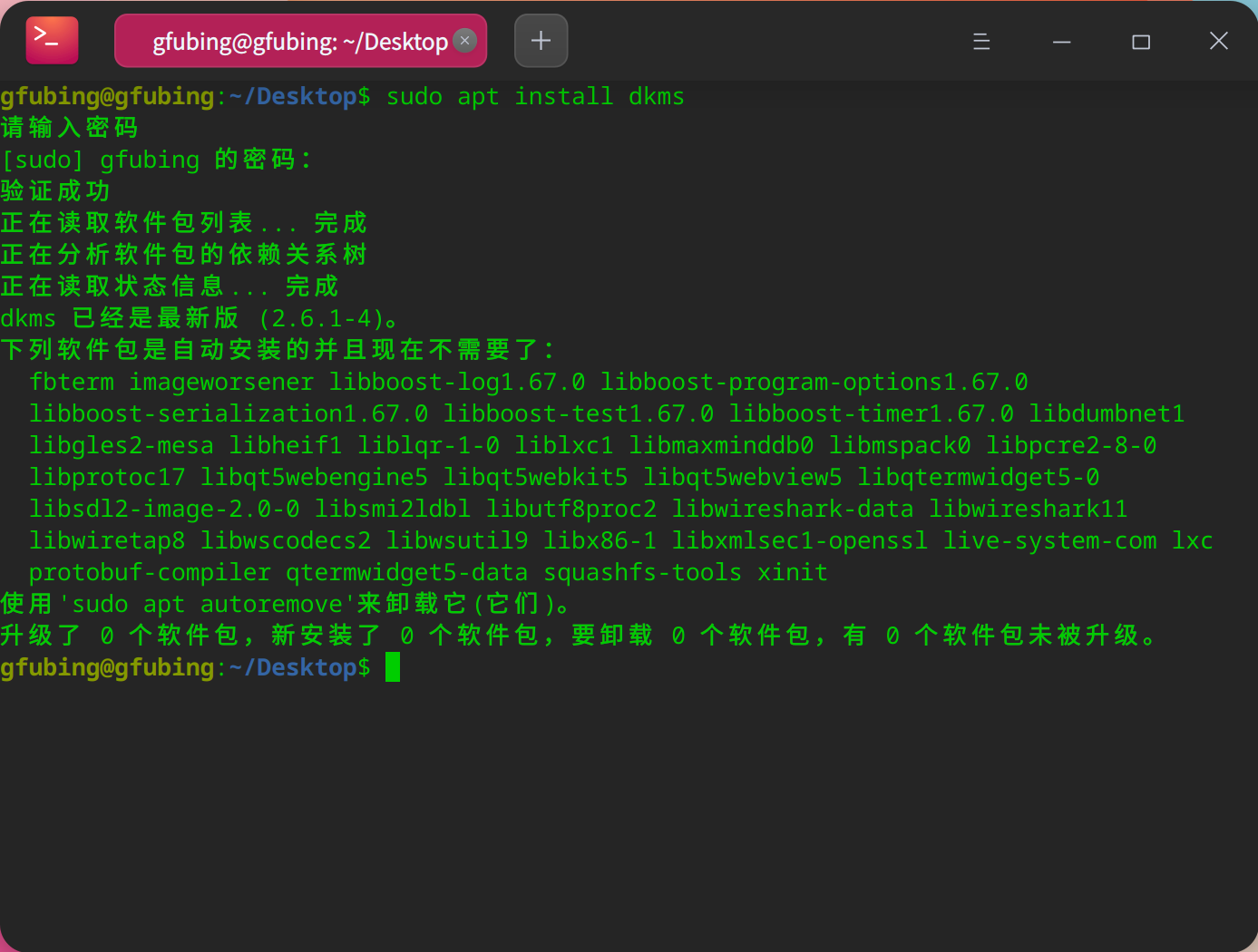This screenshot has width=1258, height=952.
Task: Click the package name 'libboost-test1.67.0'
Action: click(579, 413)
